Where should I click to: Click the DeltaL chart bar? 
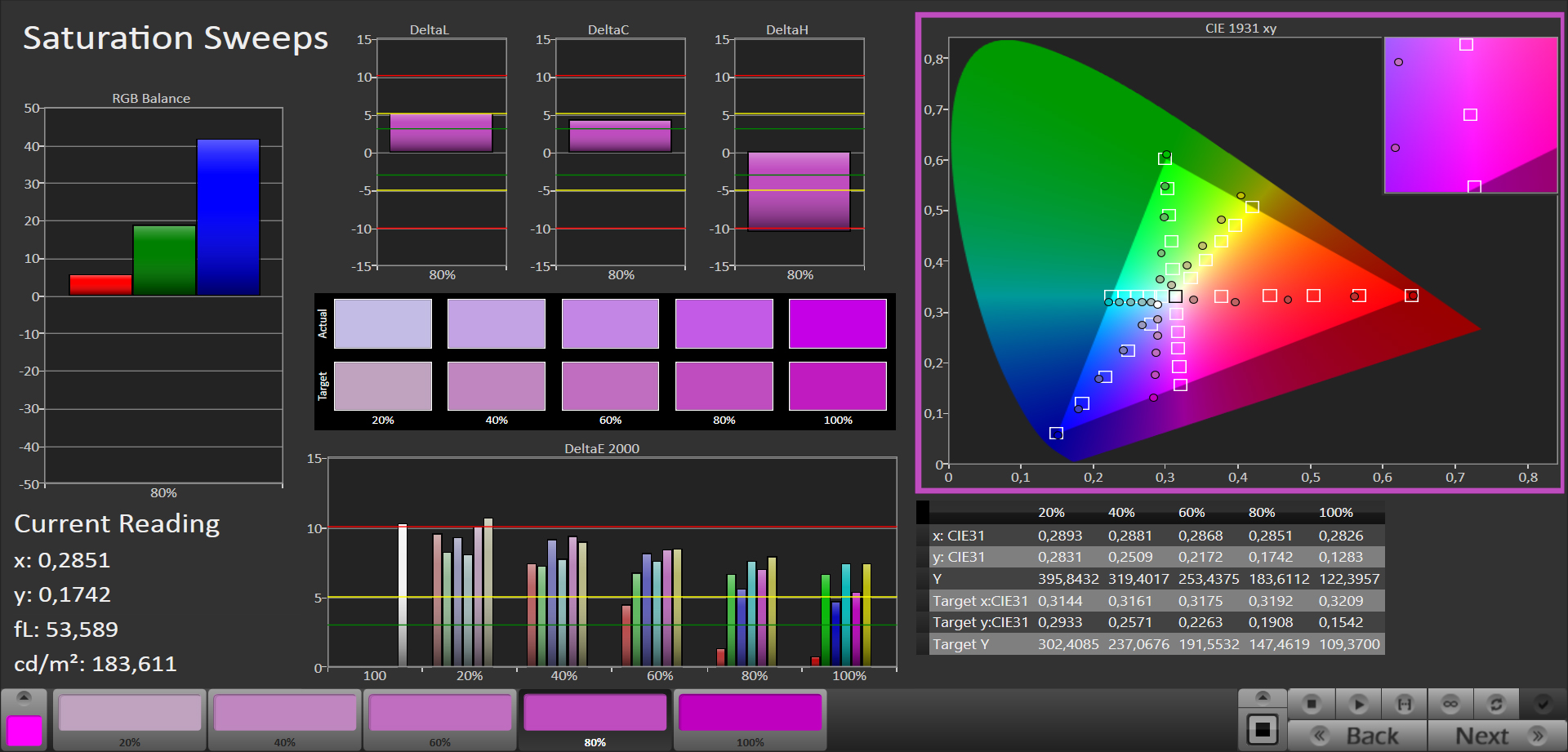click(441, 133)
